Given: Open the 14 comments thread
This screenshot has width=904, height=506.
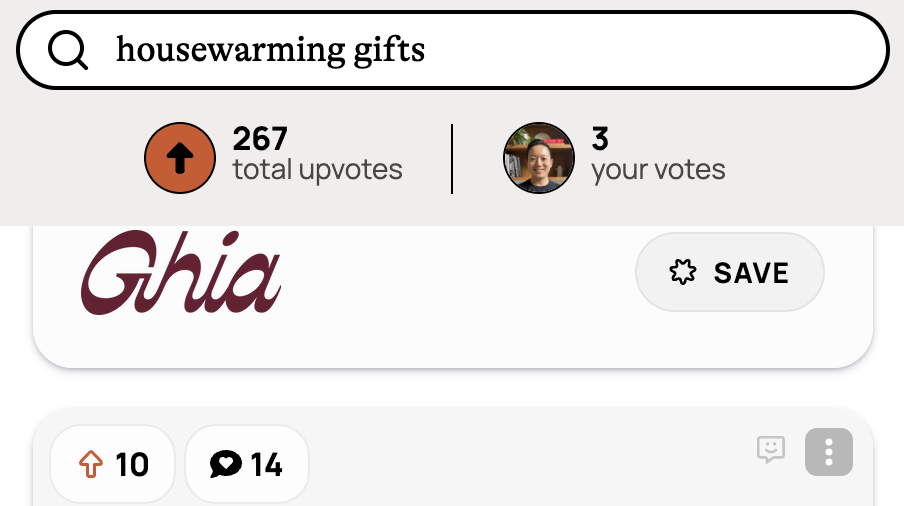Looking at the screenshot, I should (247, 464).
